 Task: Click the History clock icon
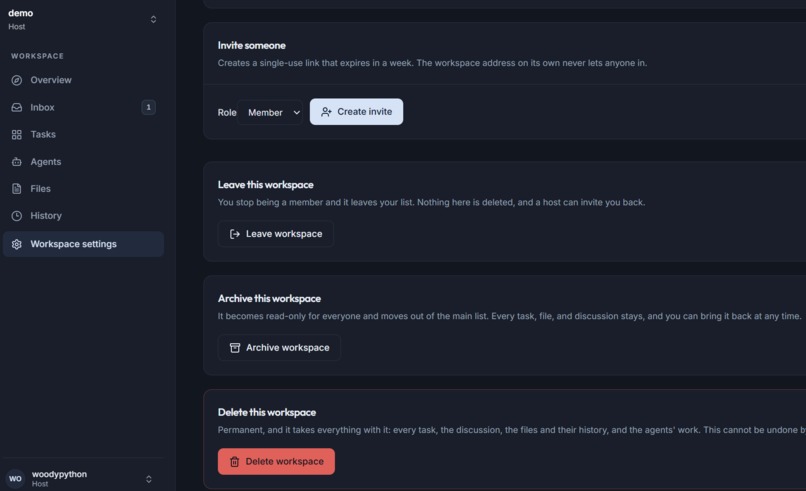[x=16, y=216]
